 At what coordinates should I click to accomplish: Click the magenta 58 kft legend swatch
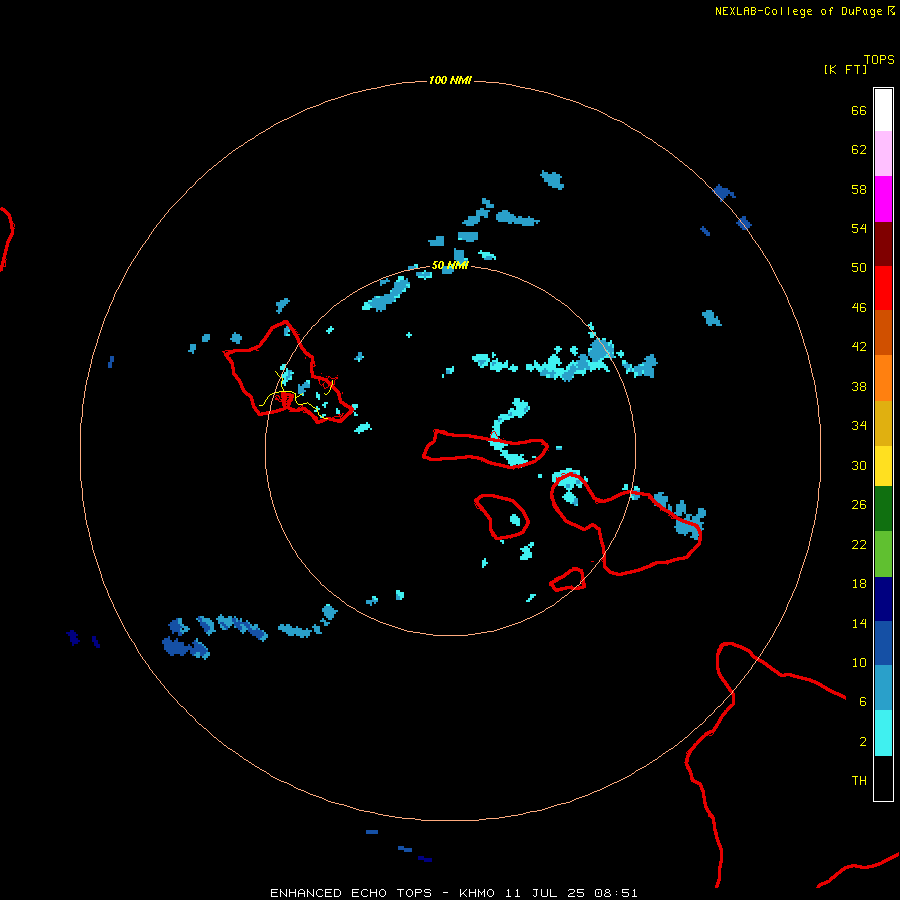click(883, 199)
